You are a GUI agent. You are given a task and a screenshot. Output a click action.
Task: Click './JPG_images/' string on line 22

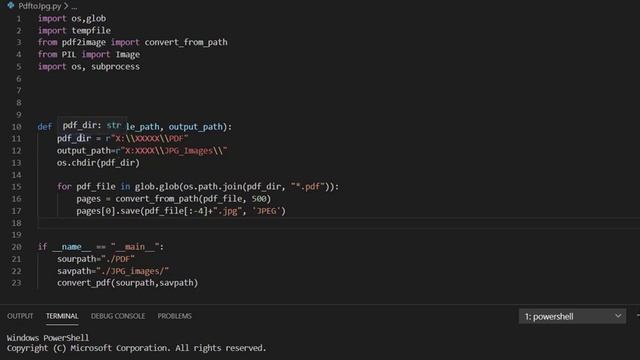(132, 271)
